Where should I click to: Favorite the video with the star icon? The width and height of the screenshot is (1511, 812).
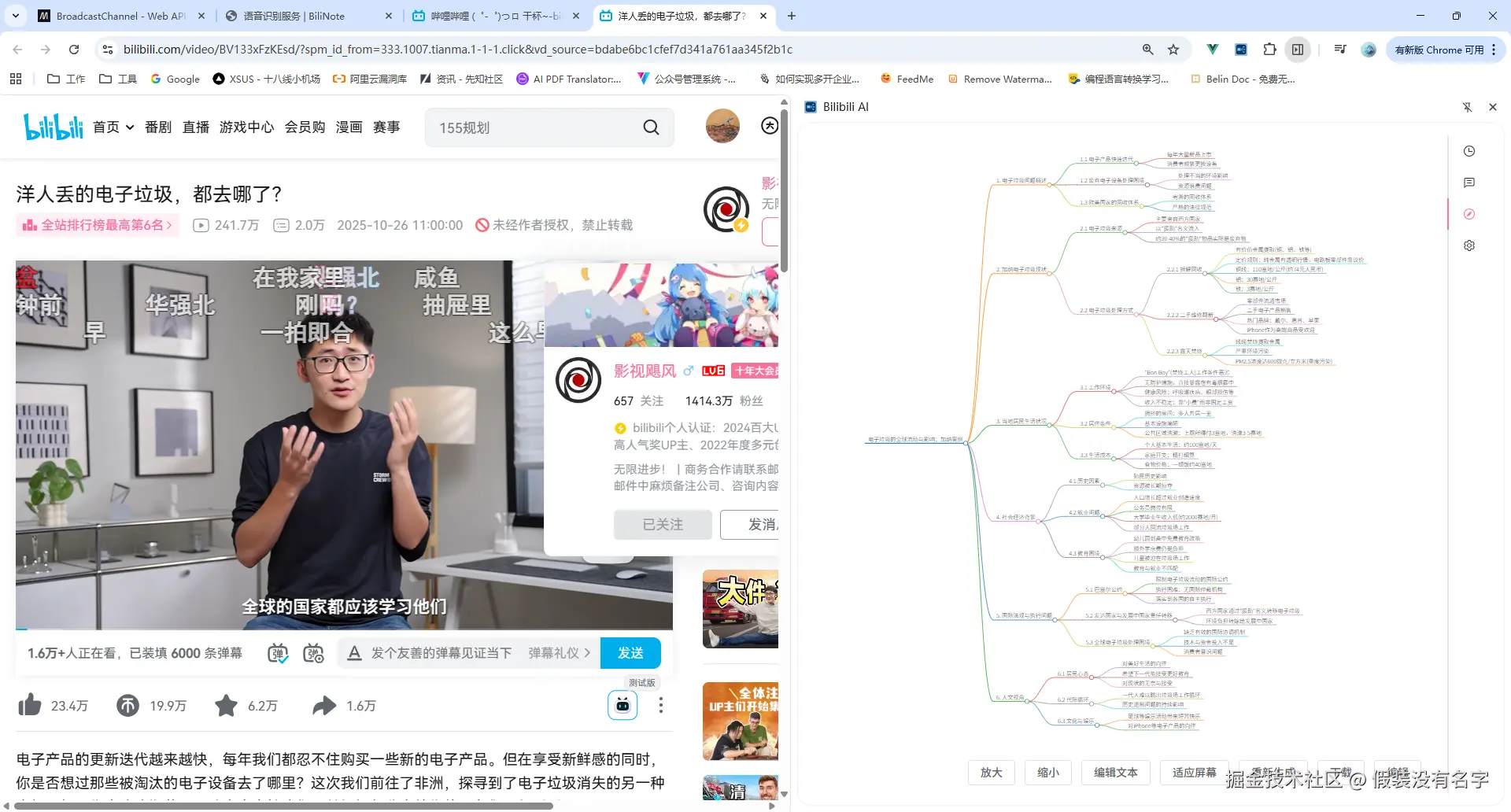coord(226,705)
